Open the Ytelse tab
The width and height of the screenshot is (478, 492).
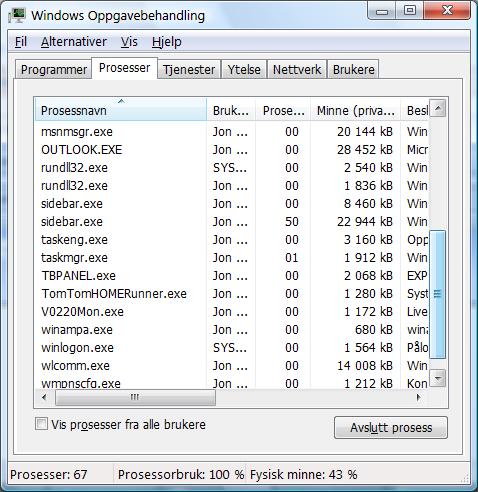tap(244, 69)
